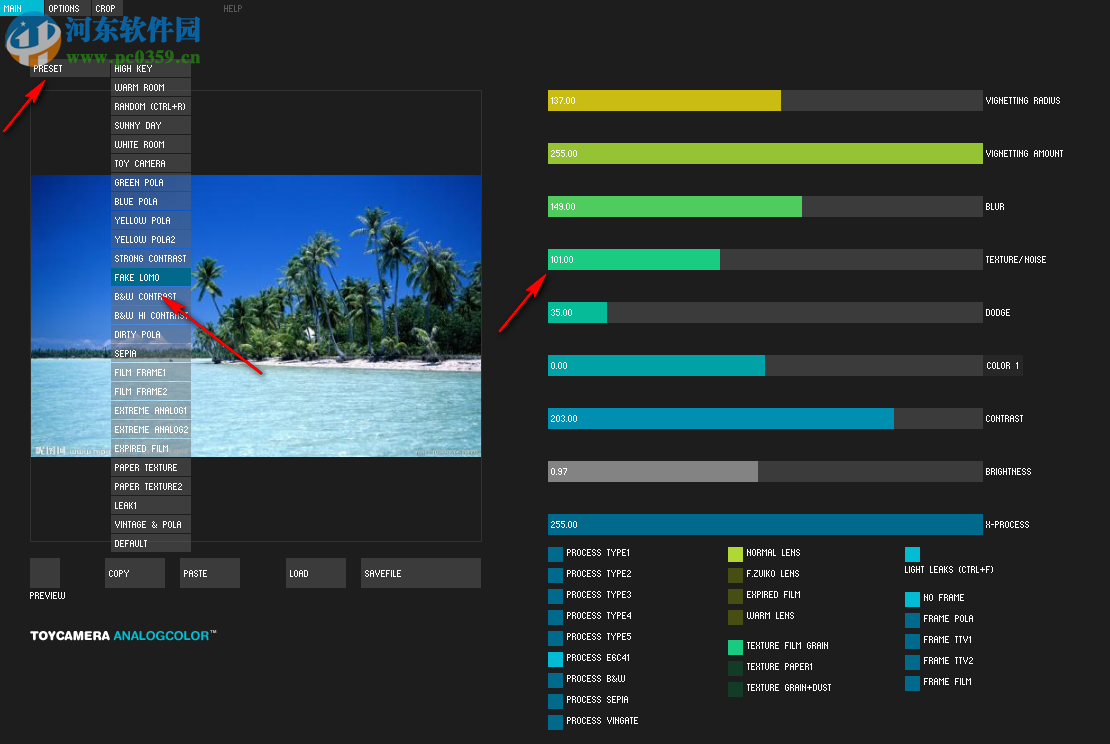
Task: Click the PASTE button
Action: pyautogui.click(x=210, y=573)
